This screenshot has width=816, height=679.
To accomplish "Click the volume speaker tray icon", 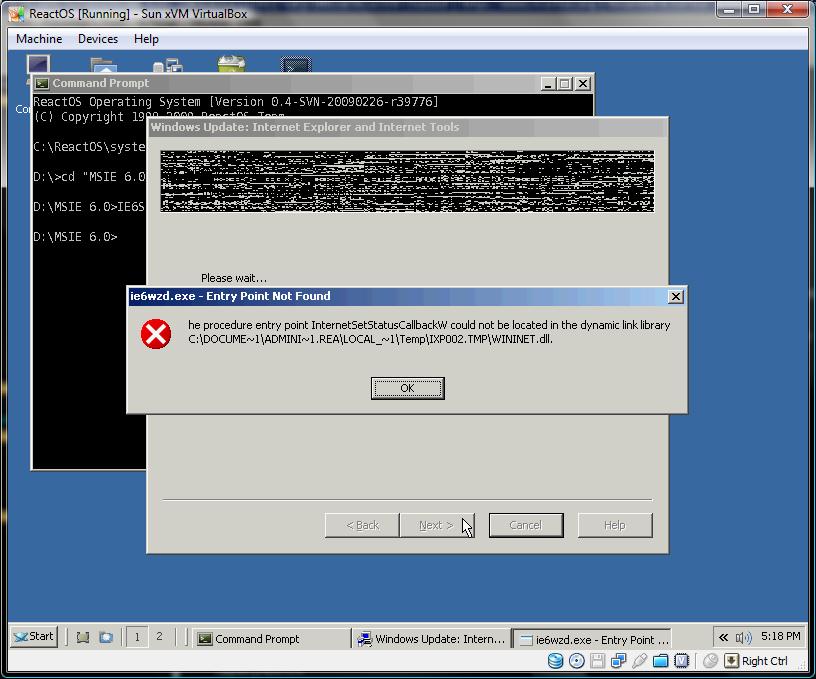I will point(744,637).
